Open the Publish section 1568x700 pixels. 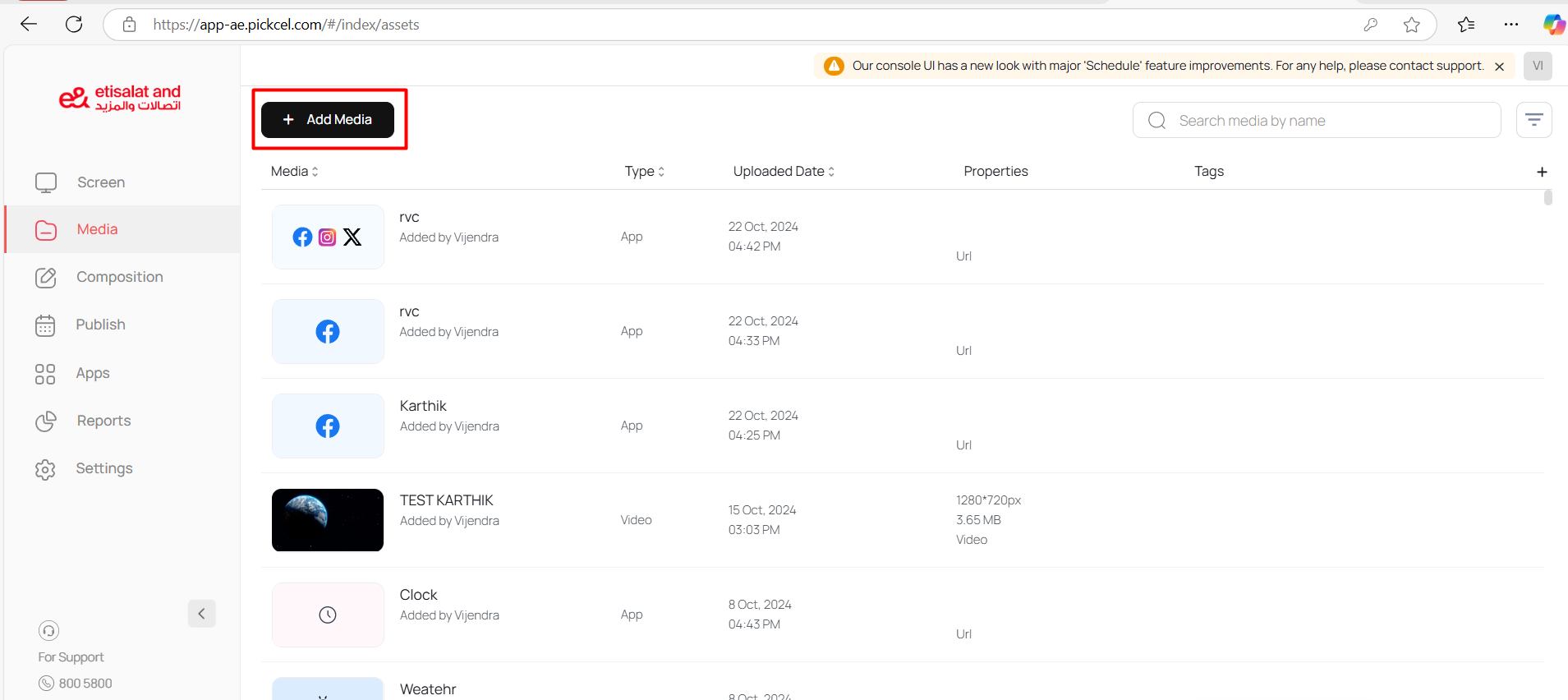point(100,325)
